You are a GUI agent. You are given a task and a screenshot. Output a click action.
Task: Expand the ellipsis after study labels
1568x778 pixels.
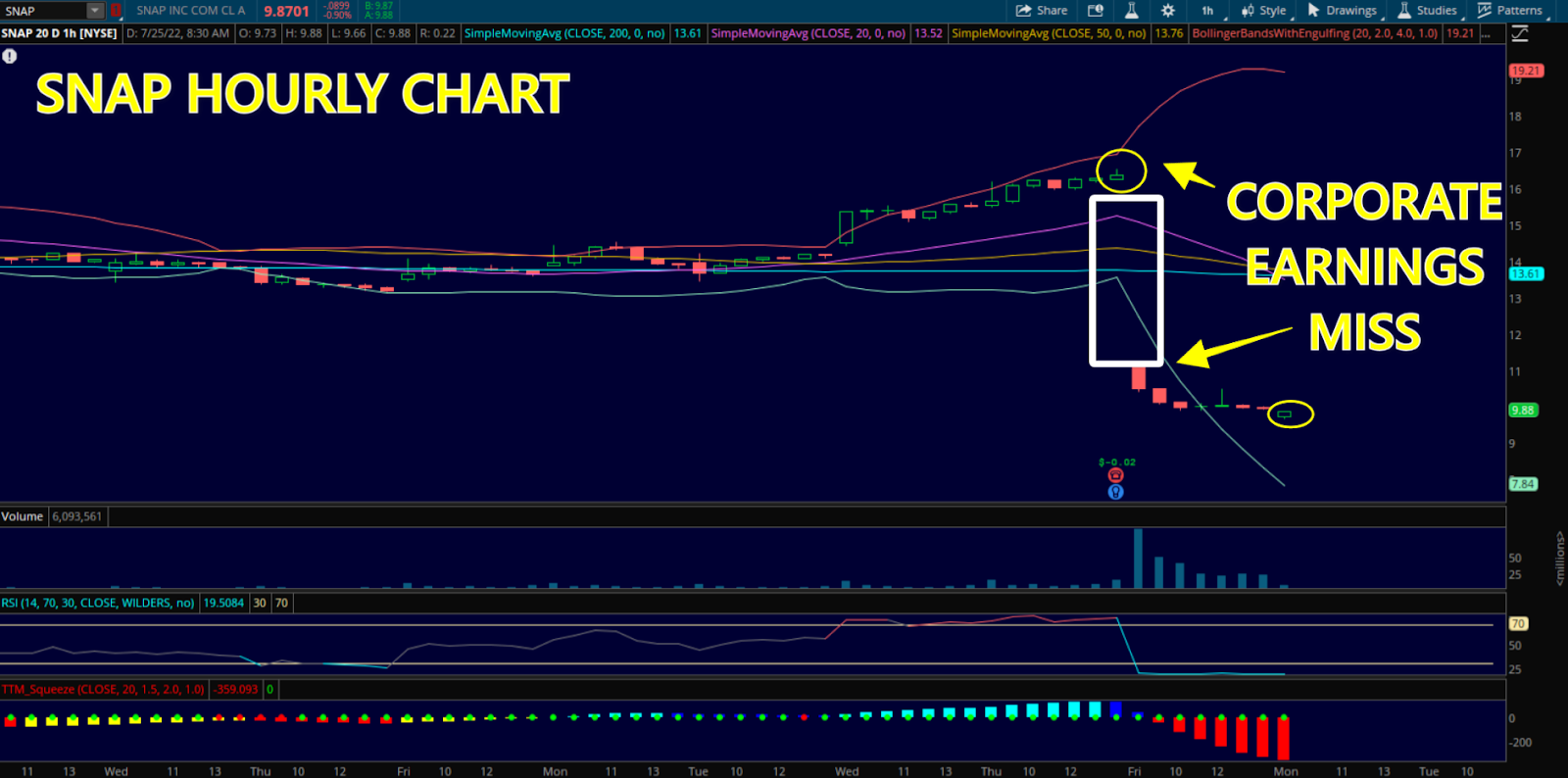pyautogui.click(x=1487, y=33)
